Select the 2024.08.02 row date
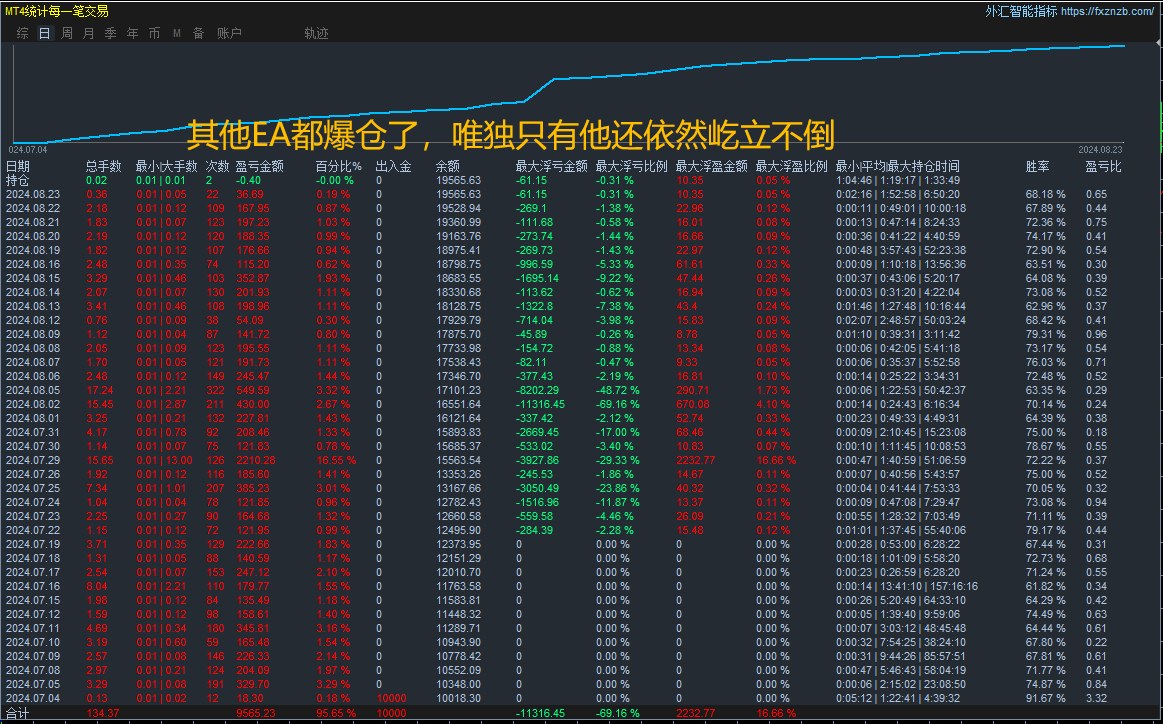This screenshot has width=1163, height=724. click(x=33, y=404)
